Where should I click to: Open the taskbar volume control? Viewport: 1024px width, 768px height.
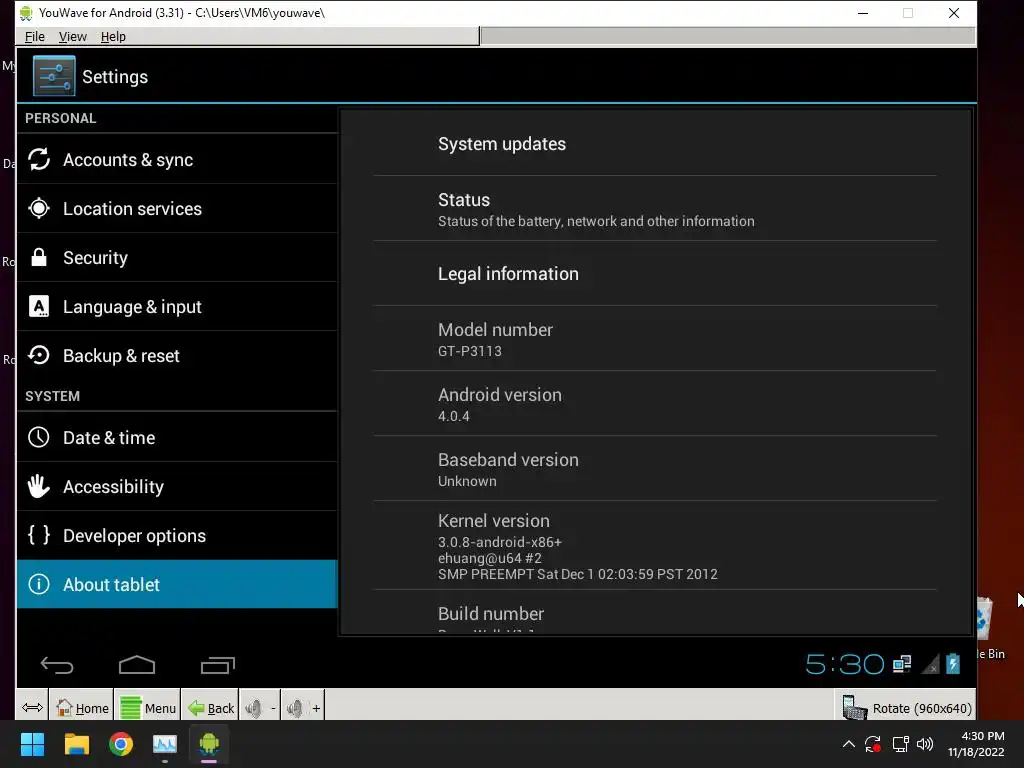click(925, 744)
